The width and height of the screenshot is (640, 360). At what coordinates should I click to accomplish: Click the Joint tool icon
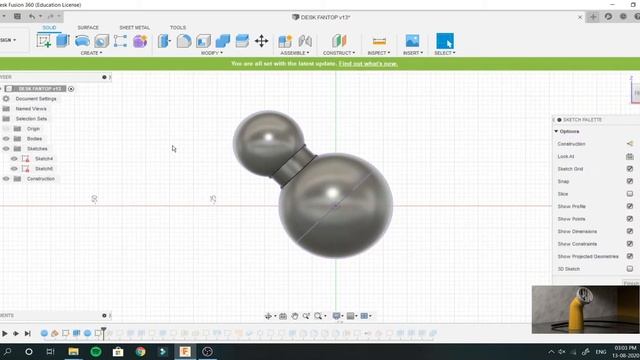pos(305,41)
